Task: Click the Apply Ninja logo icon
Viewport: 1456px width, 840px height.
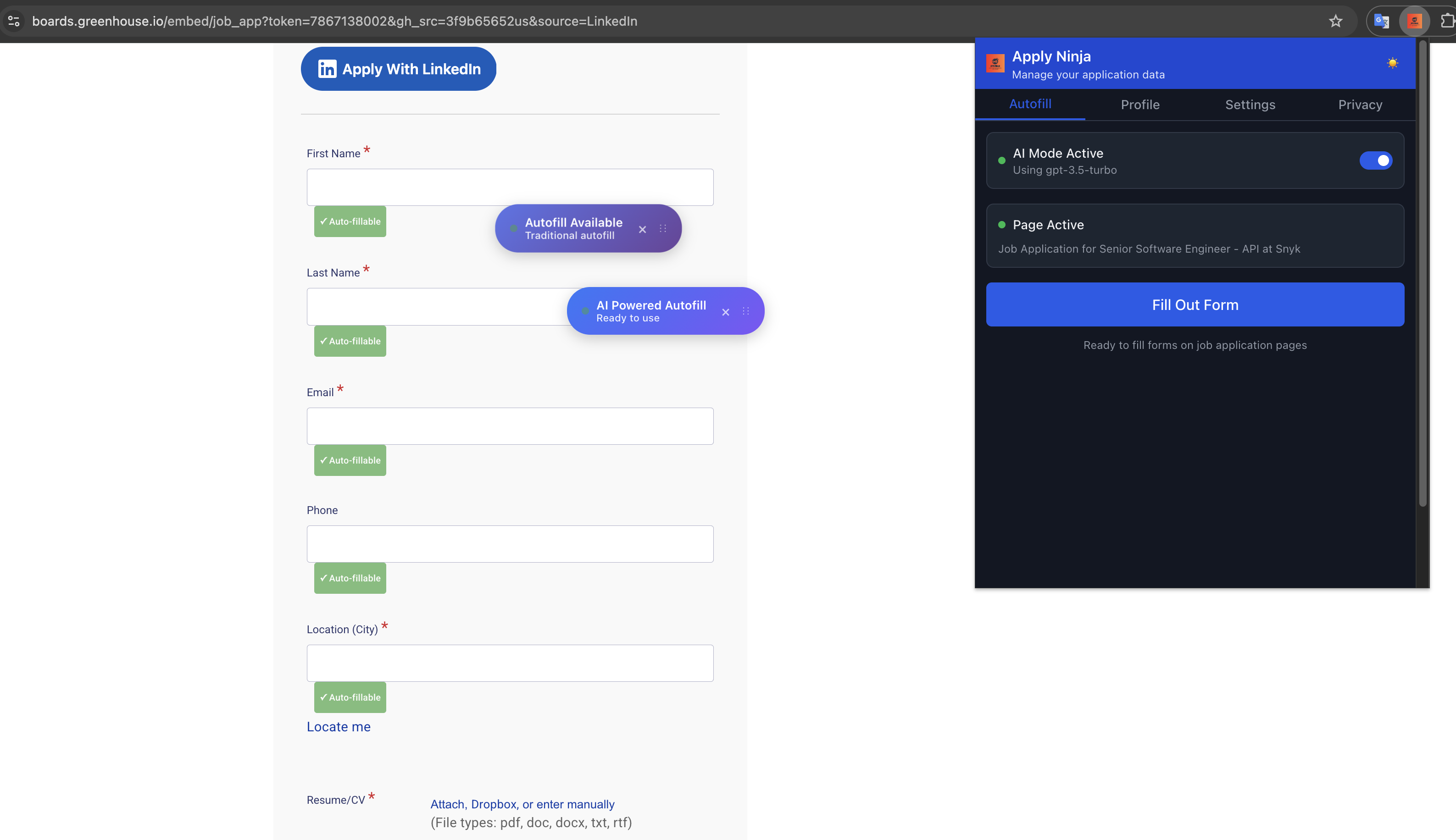Action: (995, 63)
